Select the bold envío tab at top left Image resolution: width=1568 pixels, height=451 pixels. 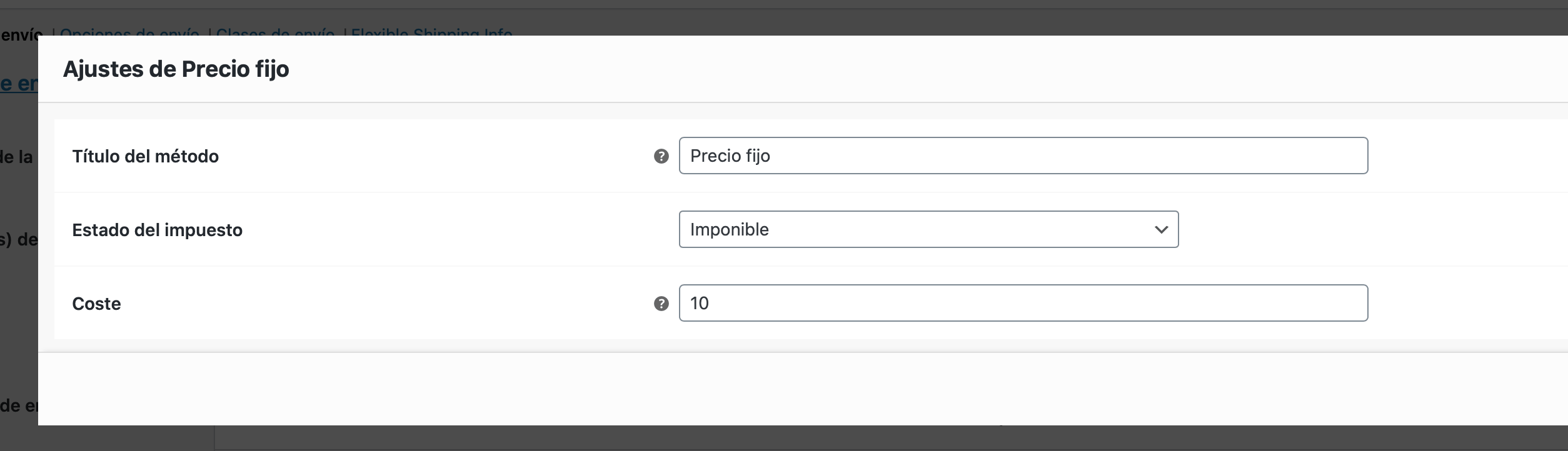pos(21,34)
